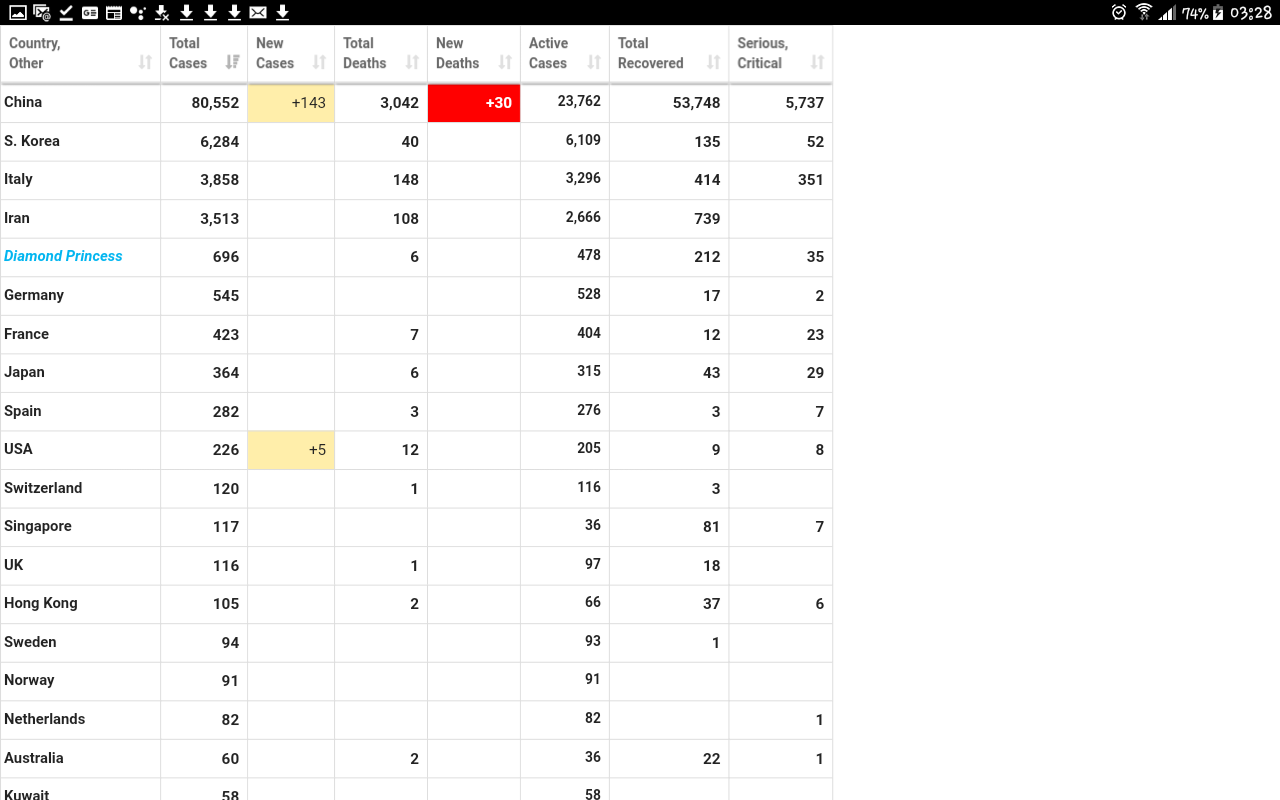The width and height of the screenshot is (1280, 800).
Task: Click the sort arrows beside Total Deaths
Action: pos(412,63)
